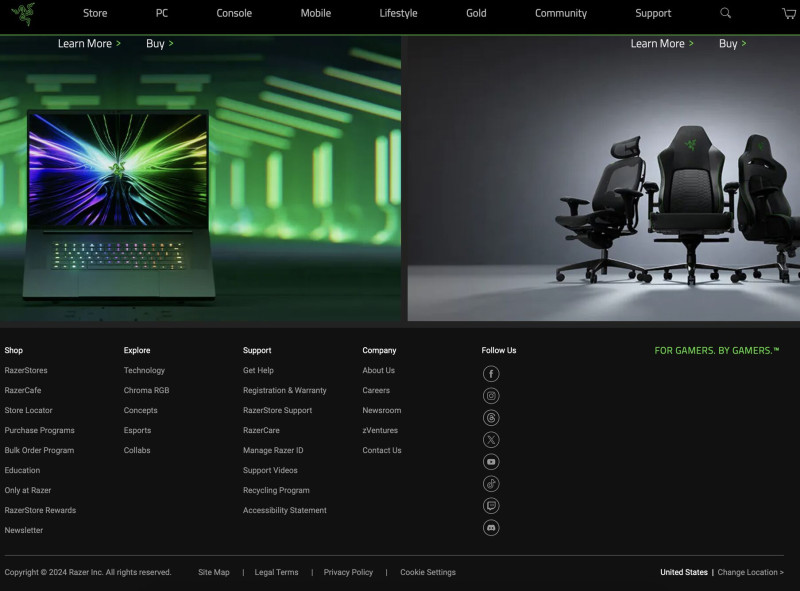Open the Store Locator link
Screen dimensions: 800x591
point(29,410)
